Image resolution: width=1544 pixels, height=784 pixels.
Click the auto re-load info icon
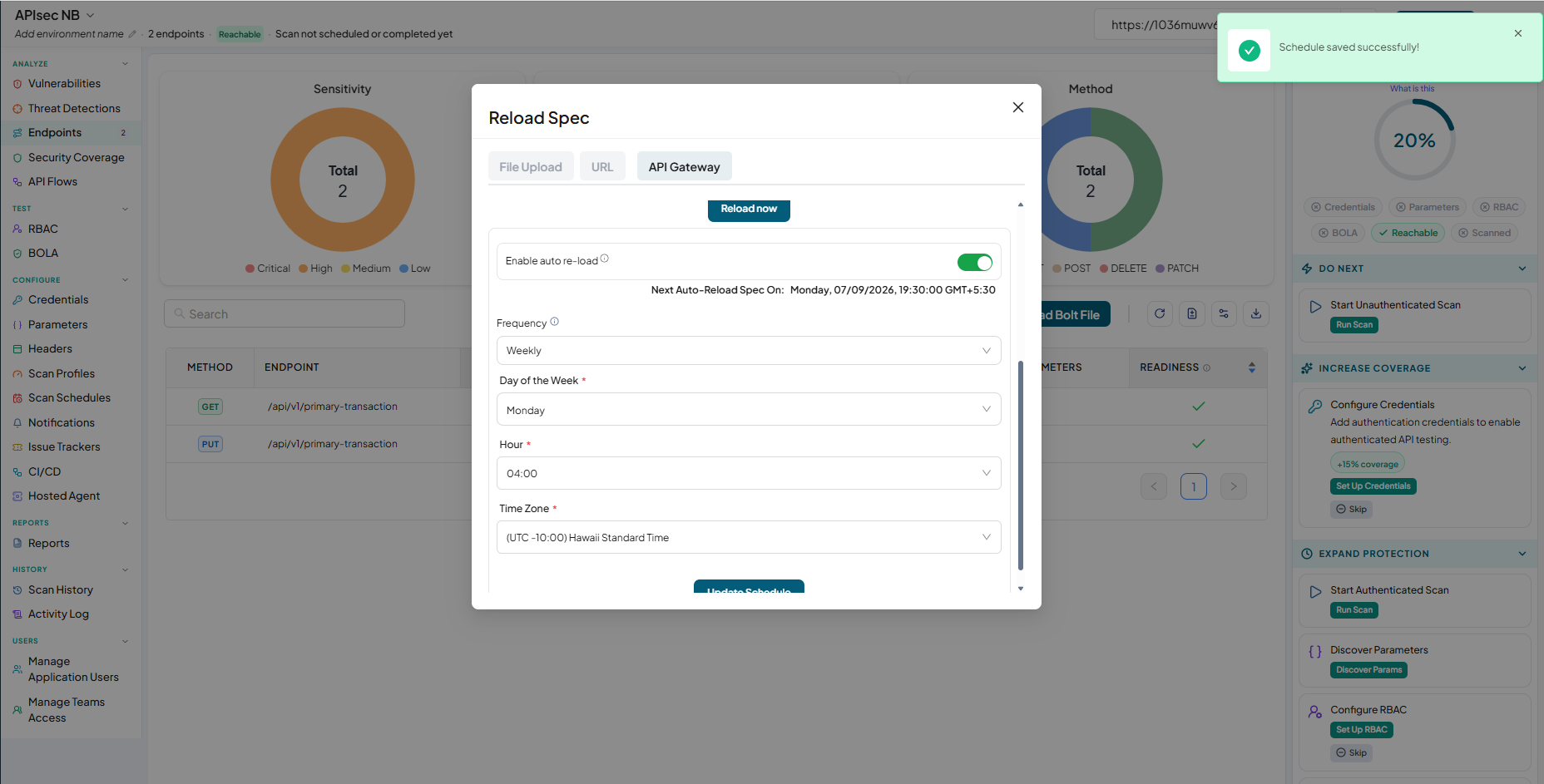pyautogui.click(x=605, y=259)
